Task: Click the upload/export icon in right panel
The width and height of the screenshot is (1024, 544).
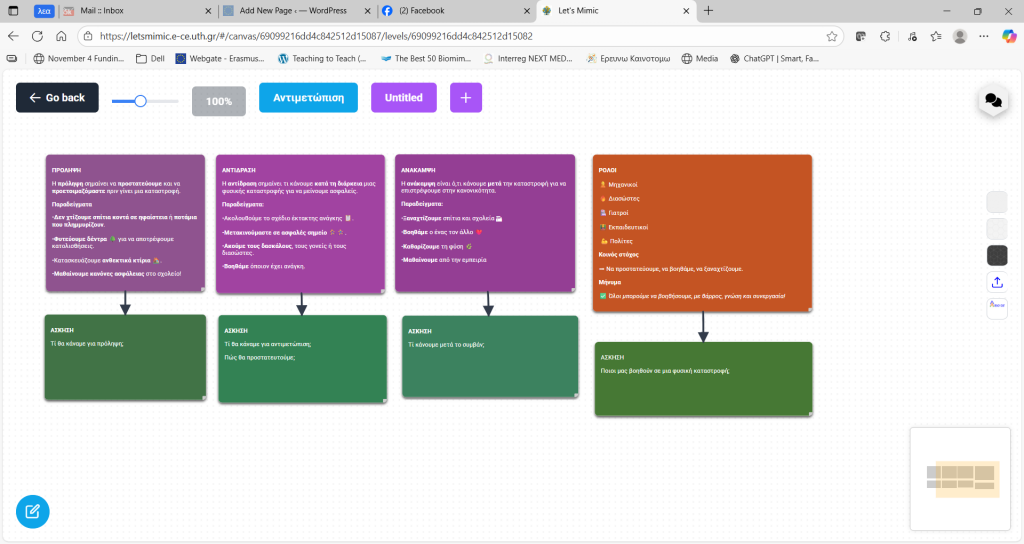Action: [997, 282]
